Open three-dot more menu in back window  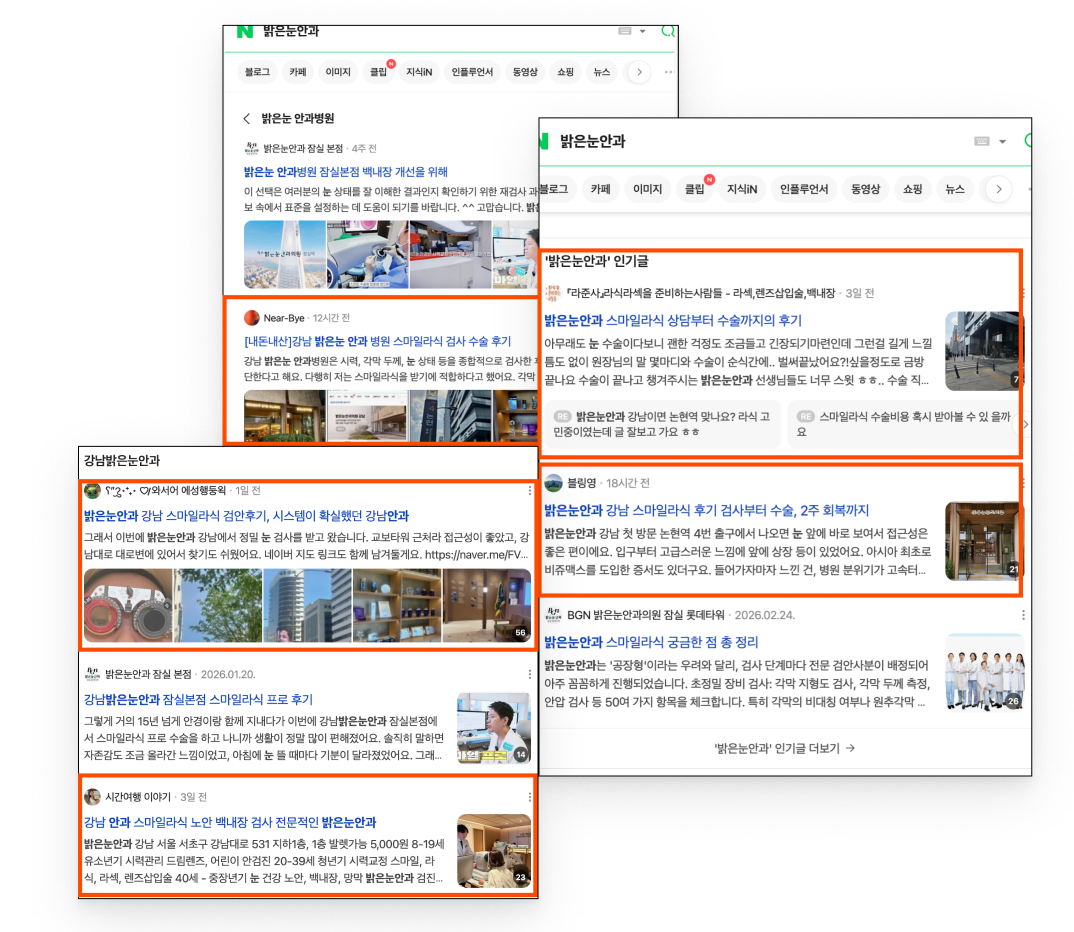click(x=669, y=72)
